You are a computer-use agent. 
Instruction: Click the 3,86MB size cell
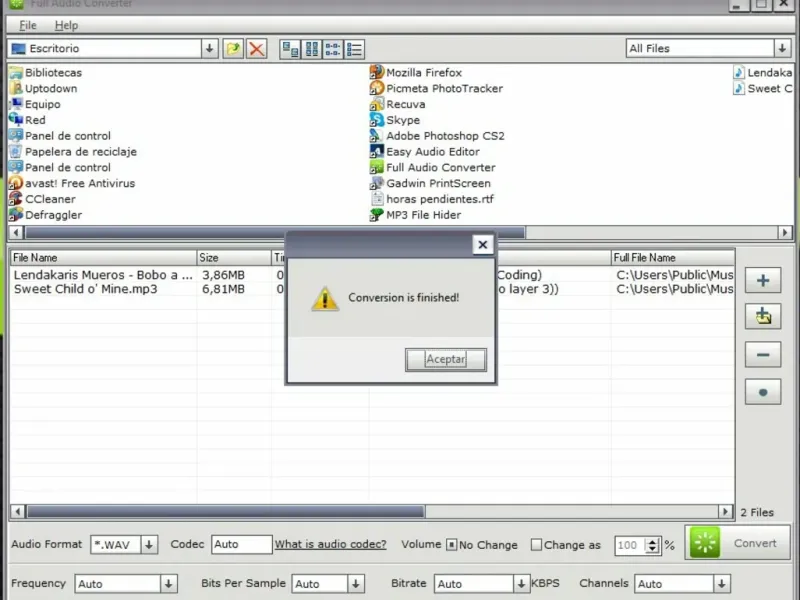223,274
